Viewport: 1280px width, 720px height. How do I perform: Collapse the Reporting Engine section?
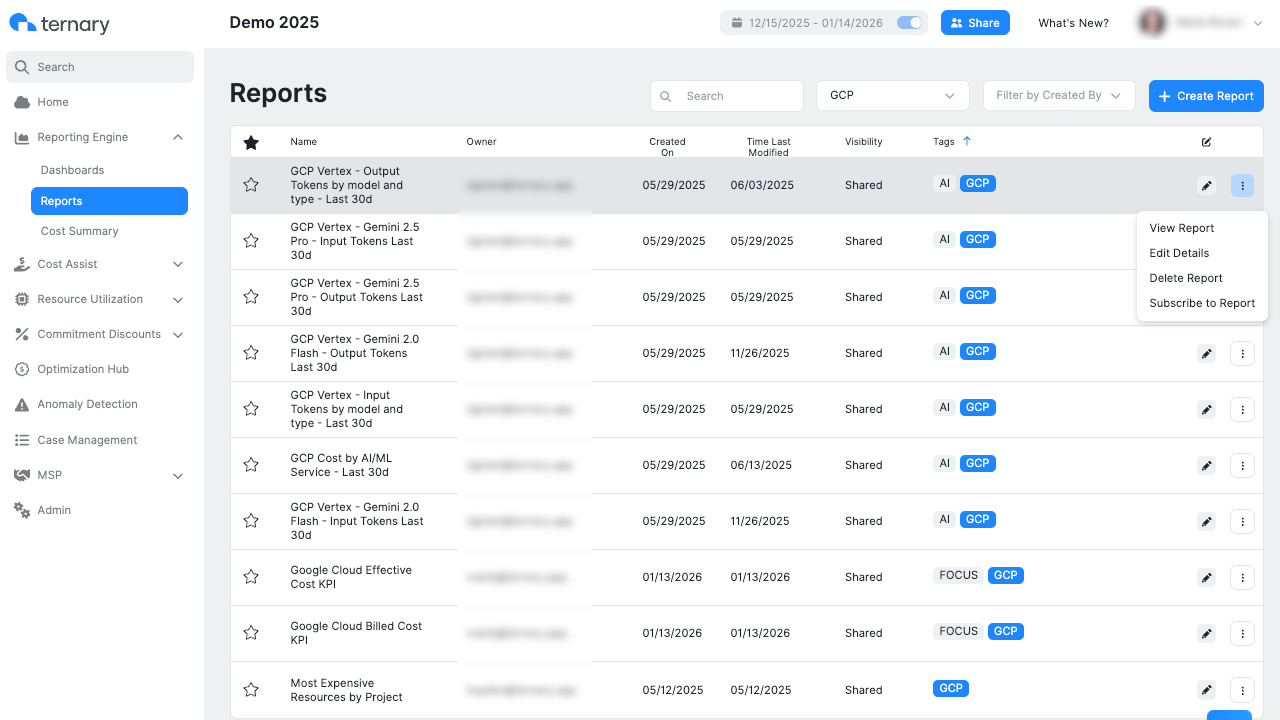178,137
